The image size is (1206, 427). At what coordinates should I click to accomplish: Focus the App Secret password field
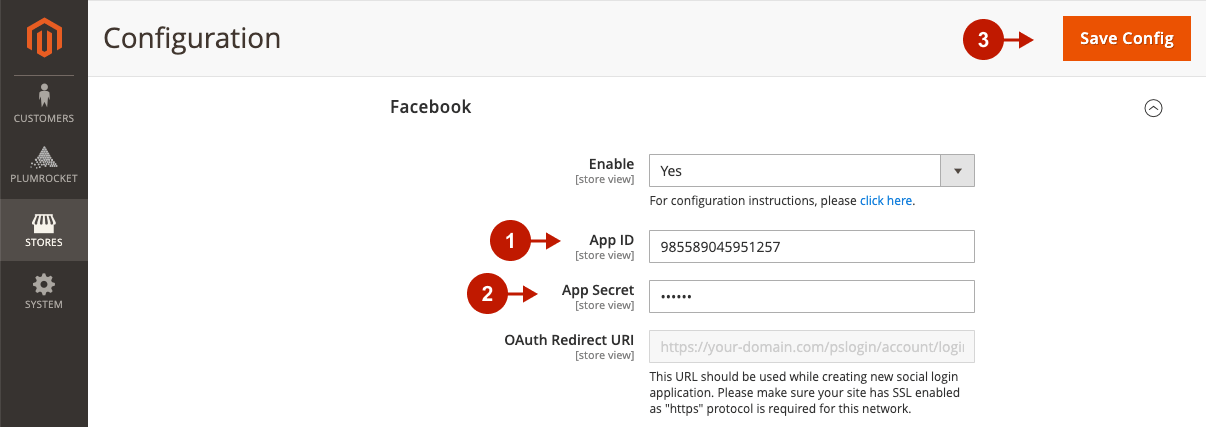click(812, 297)
